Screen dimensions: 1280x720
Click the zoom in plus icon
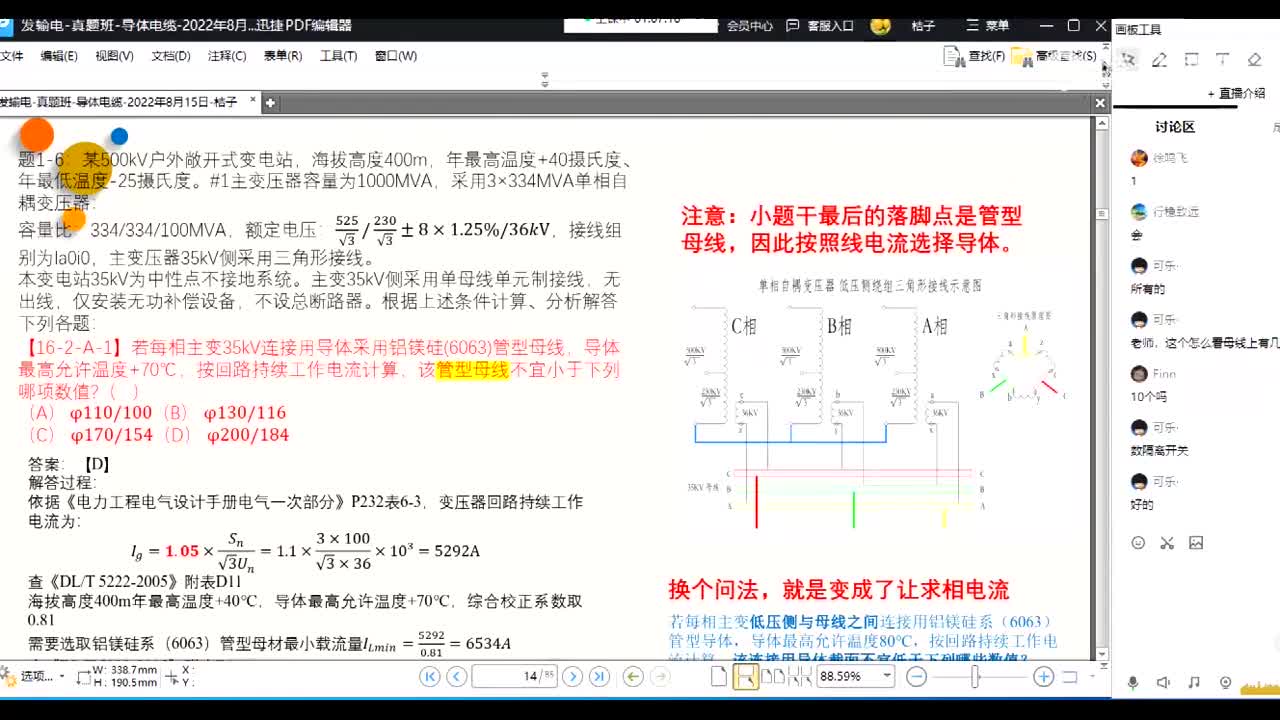pos(1043,677)
